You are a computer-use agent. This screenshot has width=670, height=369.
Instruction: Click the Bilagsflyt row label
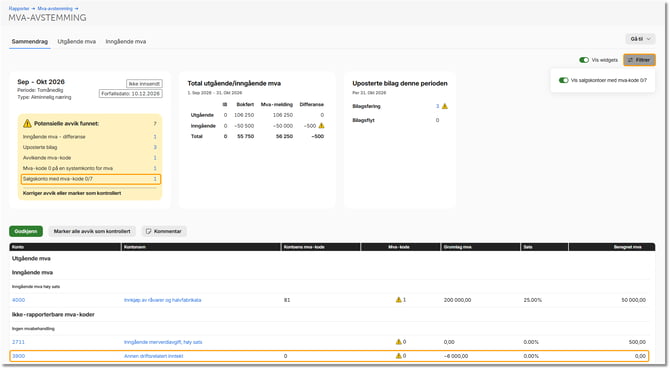pyautogui.click(x=363, y=120)
